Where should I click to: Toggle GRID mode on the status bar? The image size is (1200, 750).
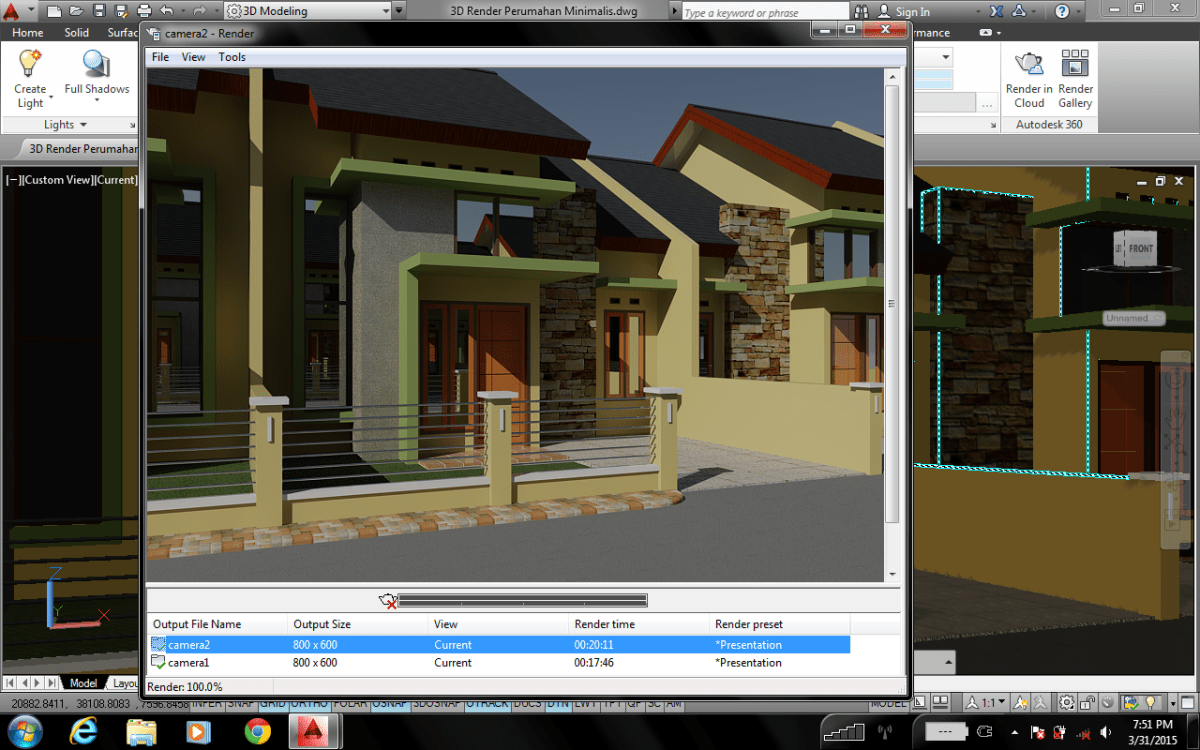coord(274,703)
